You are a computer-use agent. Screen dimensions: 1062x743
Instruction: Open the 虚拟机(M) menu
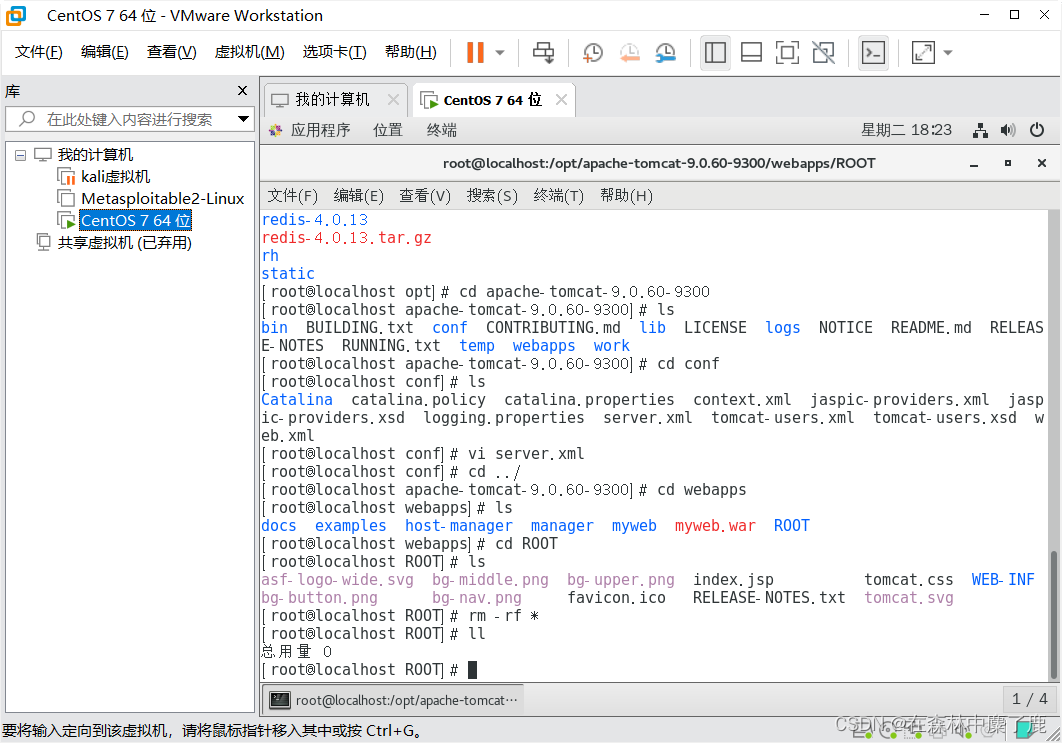[249, 52]
